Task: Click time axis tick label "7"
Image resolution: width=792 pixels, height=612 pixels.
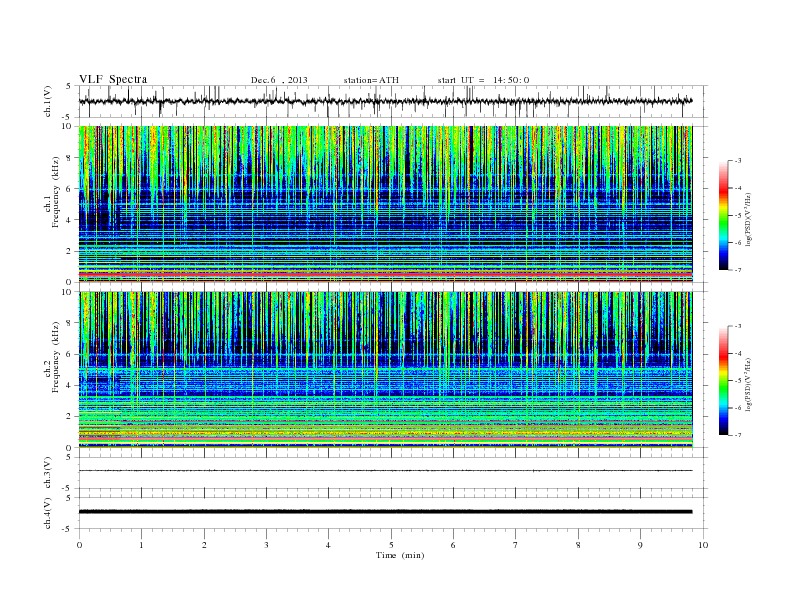Action: coord(516,545)
